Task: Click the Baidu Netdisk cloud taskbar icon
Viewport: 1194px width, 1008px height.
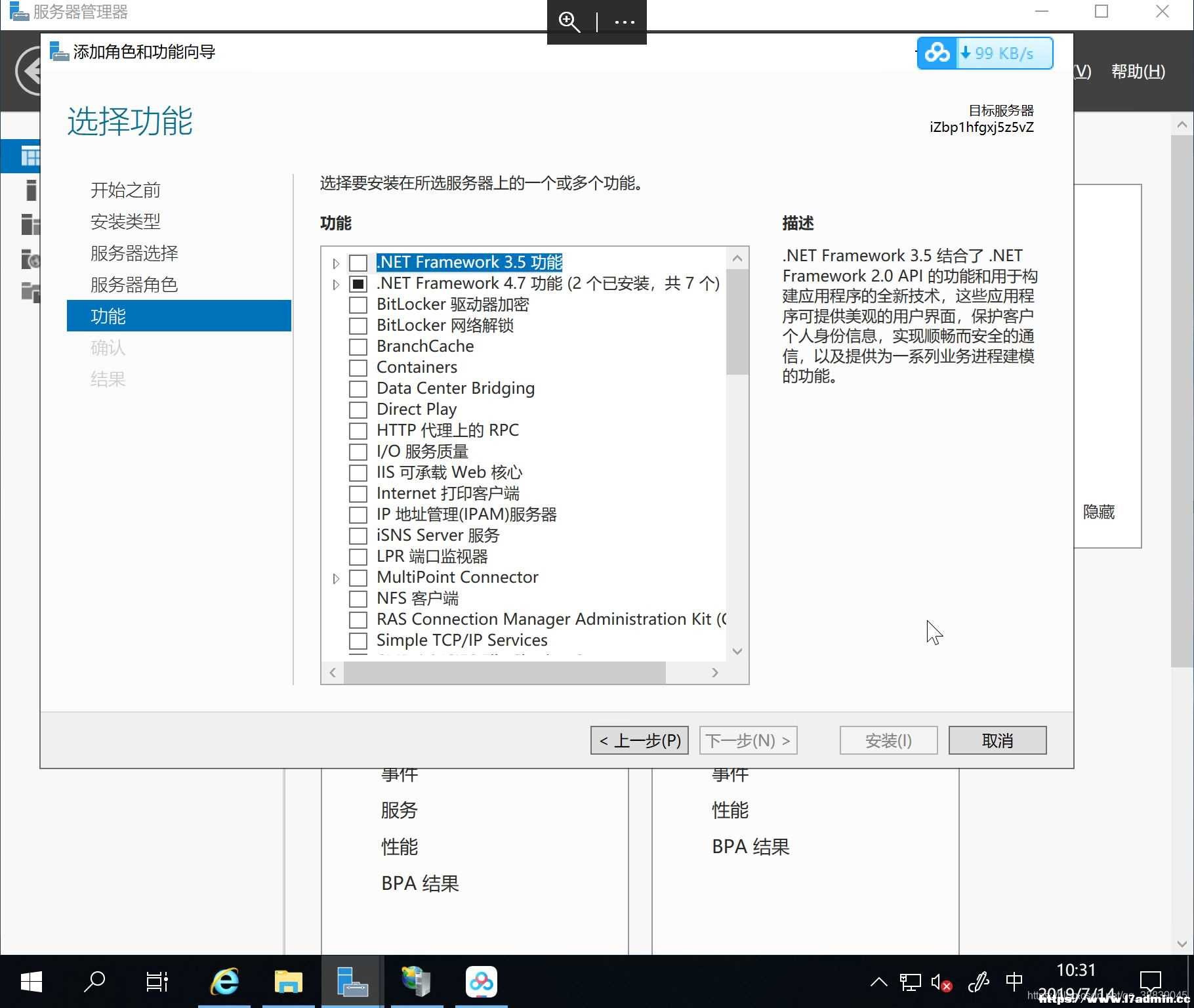Action: [481, 982]
